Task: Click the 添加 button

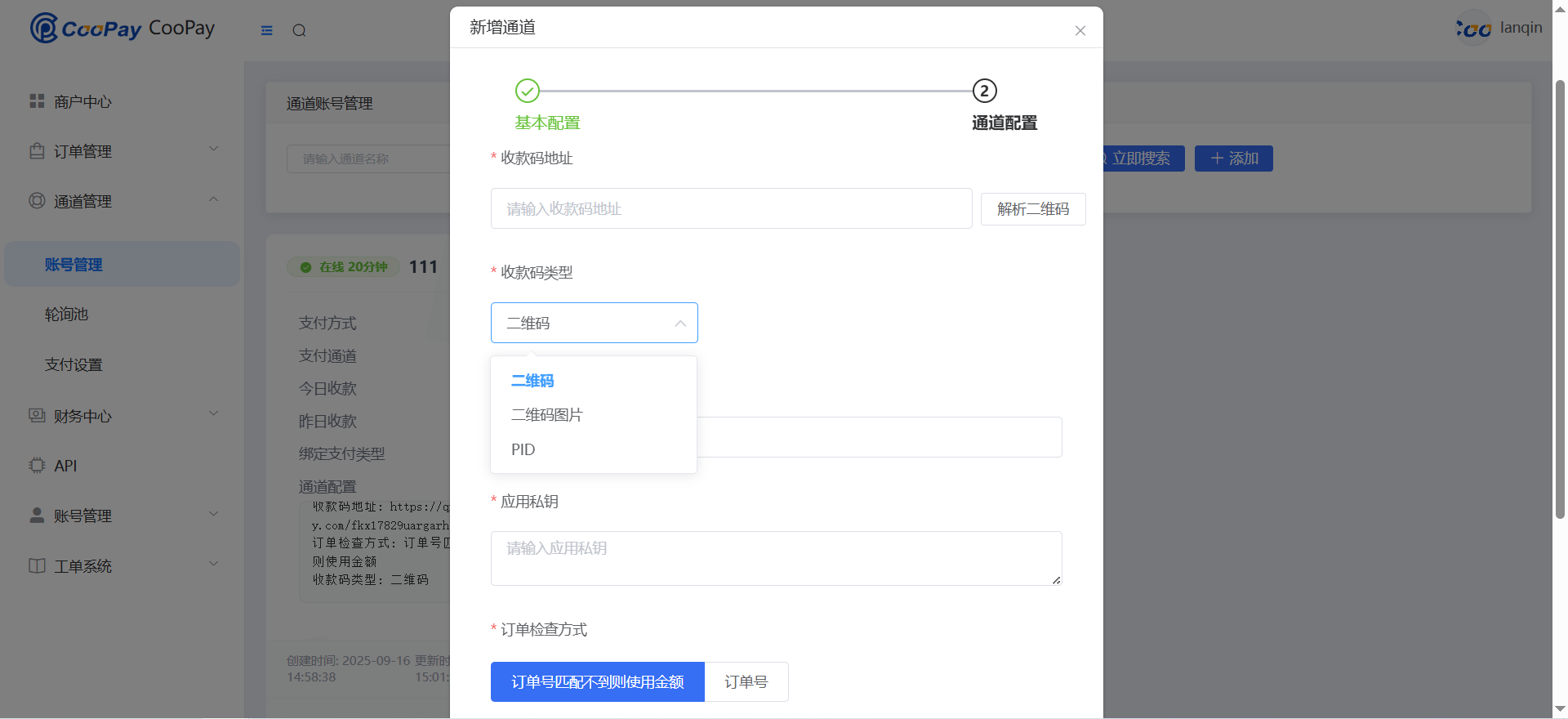Action: pos(1233,159)
